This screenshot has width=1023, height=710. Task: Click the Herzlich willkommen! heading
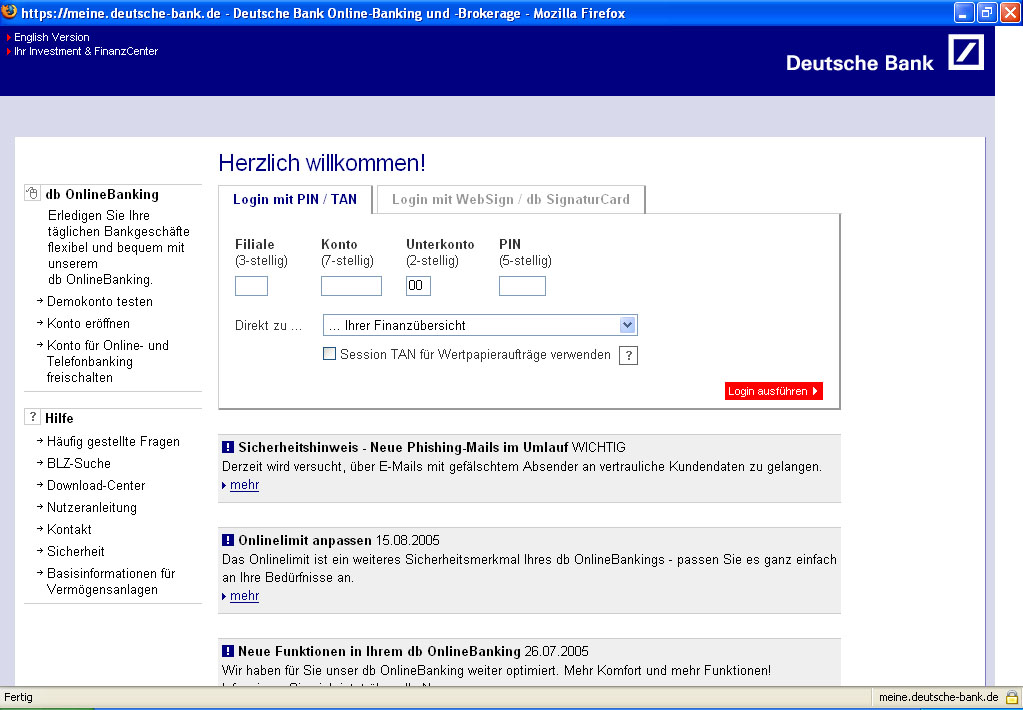322,163
